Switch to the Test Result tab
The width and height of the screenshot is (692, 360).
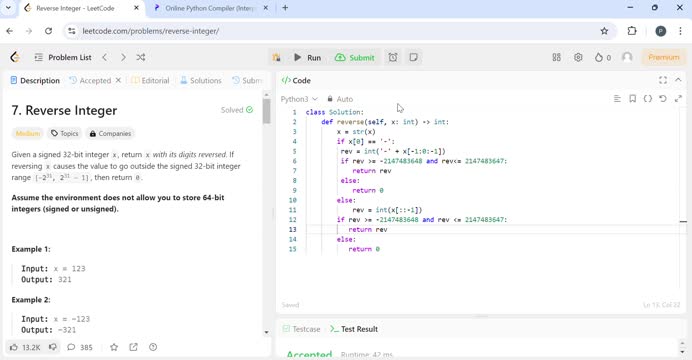[x=354, y=329]
